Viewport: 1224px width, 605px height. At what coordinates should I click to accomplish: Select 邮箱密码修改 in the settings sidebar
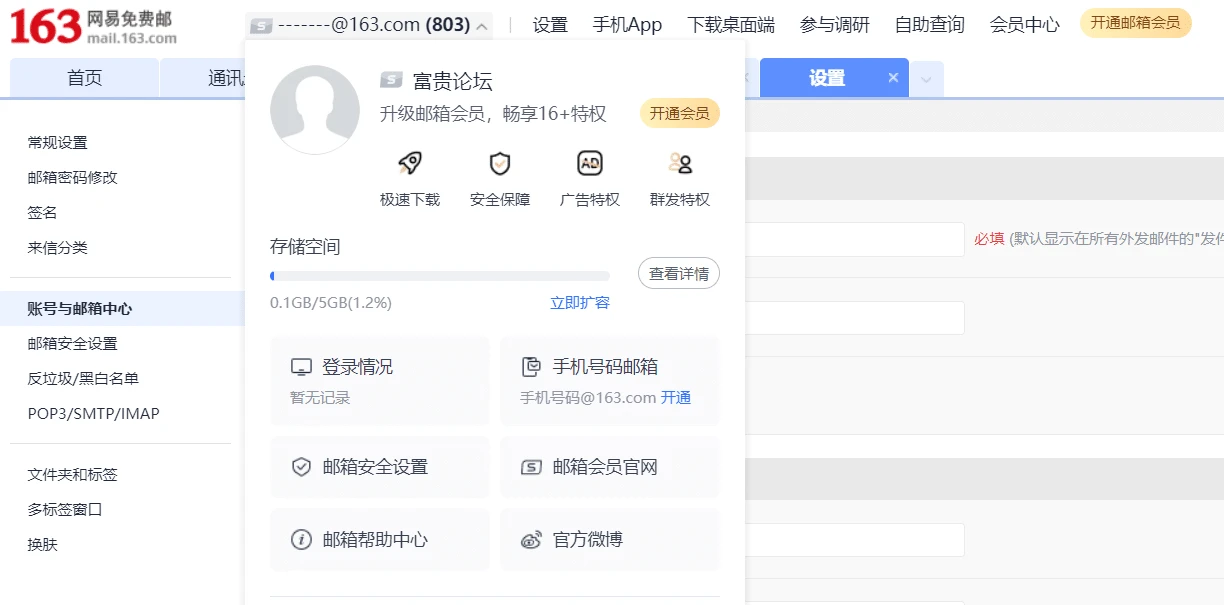73,178
